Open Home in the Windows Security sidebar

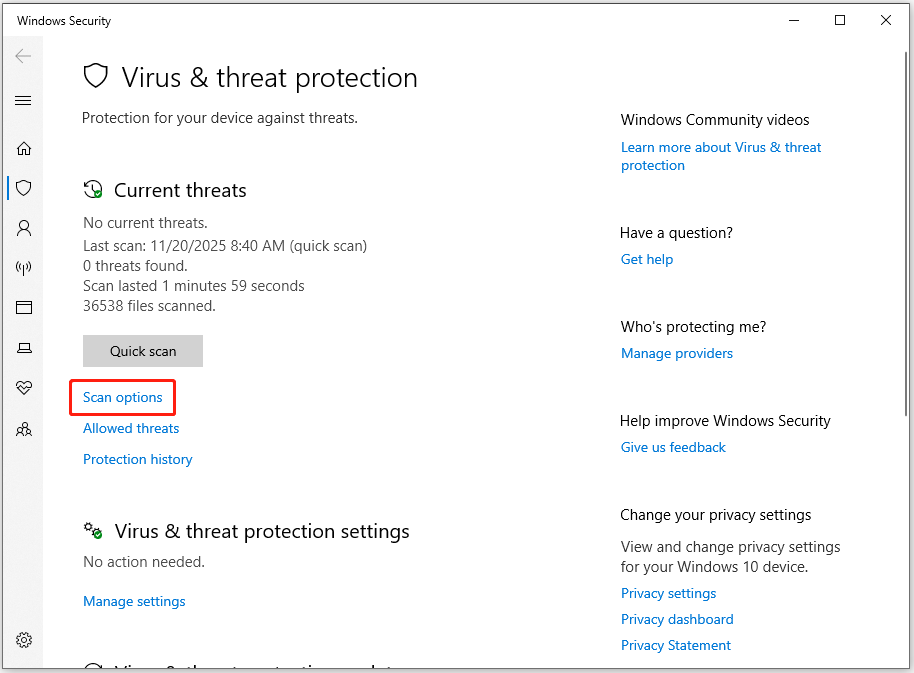point(24,148)
